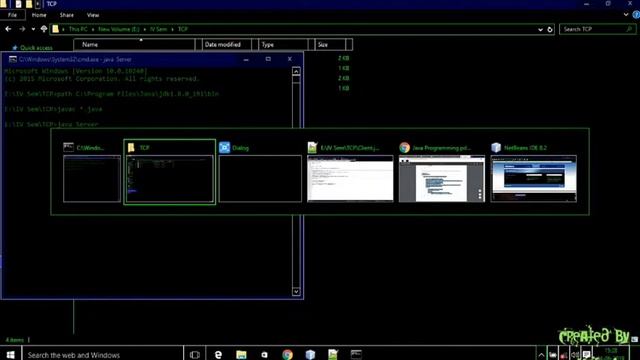640x360 pixels.
Task: Open the NetBeans cube taskbar icon
Action: pyautogui.click(x=310, y=354)
